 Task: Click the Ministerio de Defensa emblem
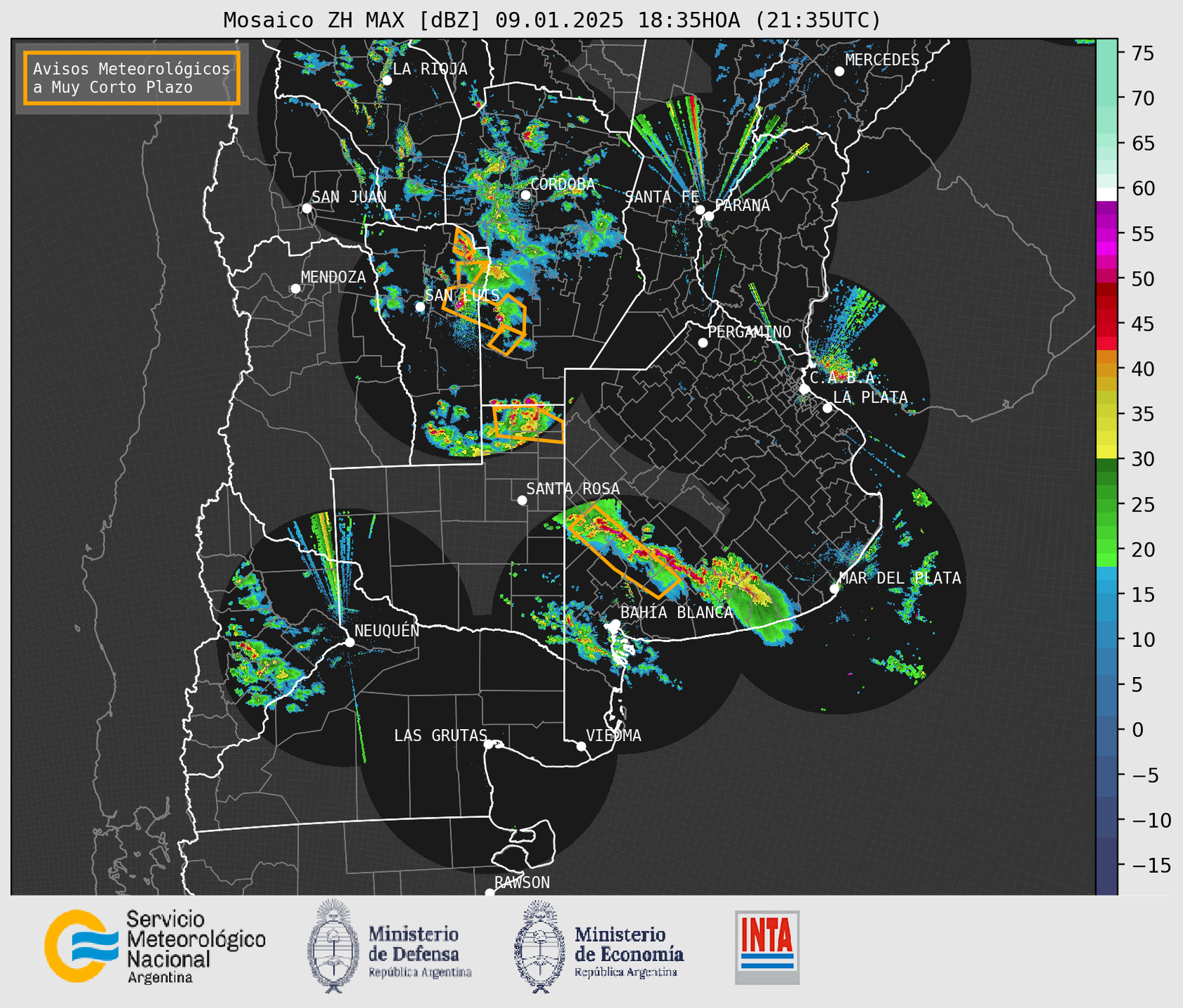(333, 946)
